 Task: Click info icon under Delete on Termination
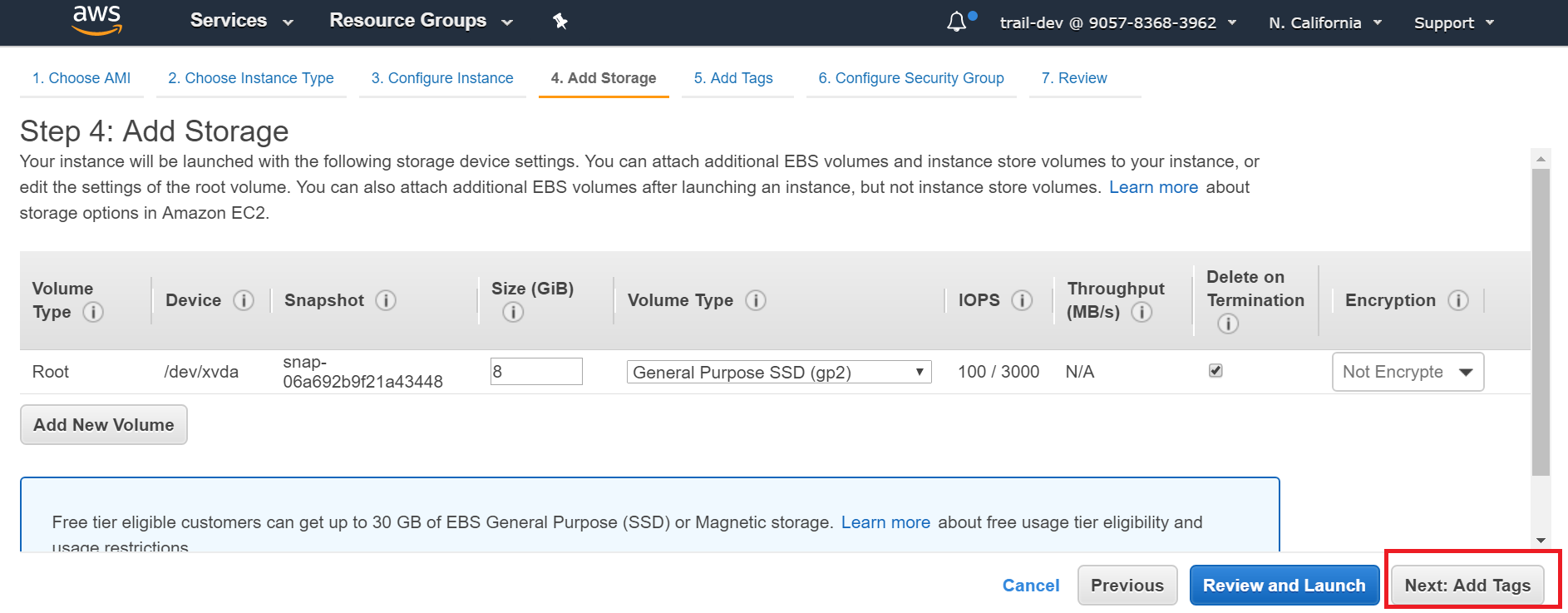click(1228, 324)
